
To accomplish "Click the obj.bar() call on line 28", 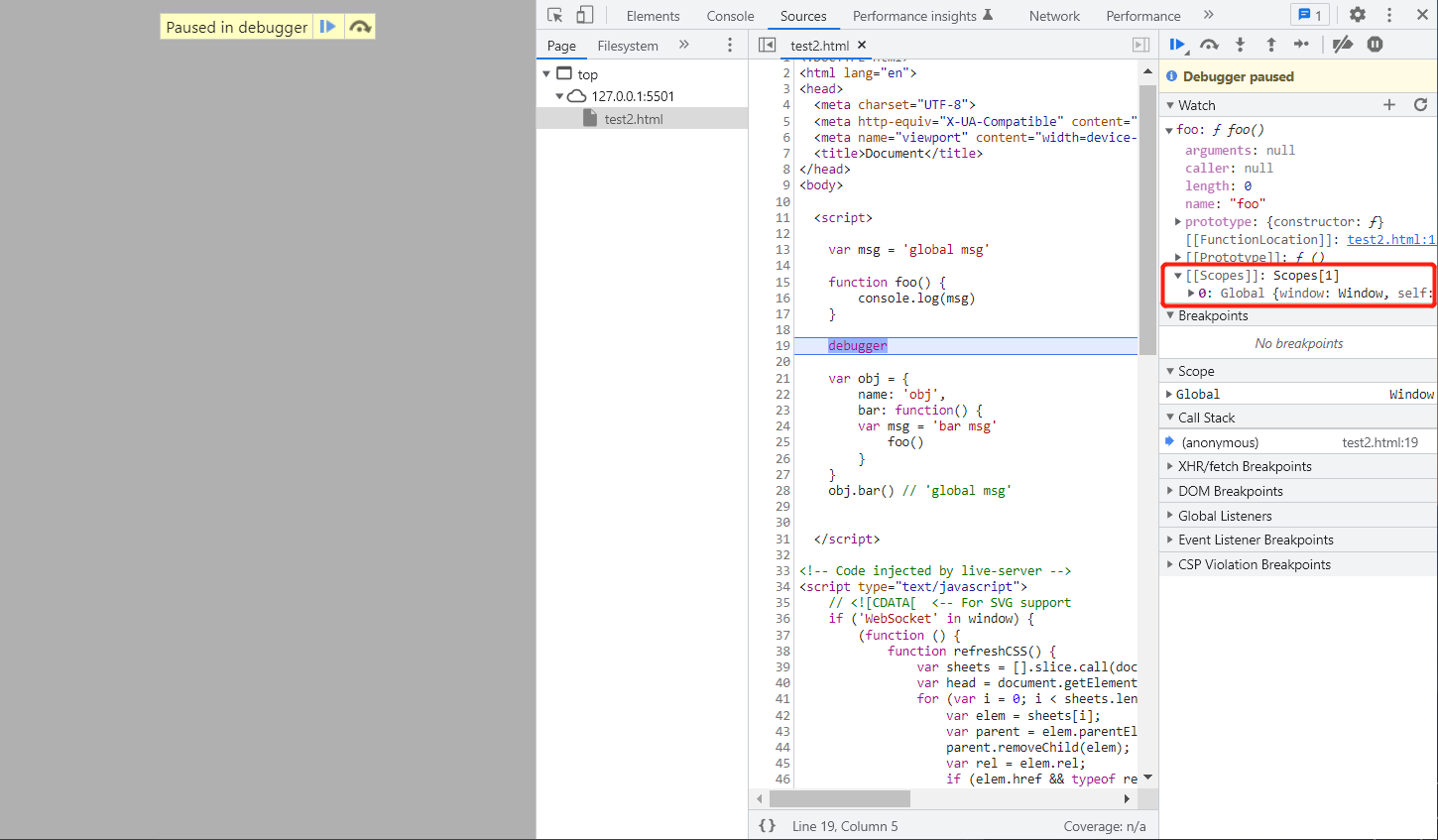I will (x=861, y=491).
